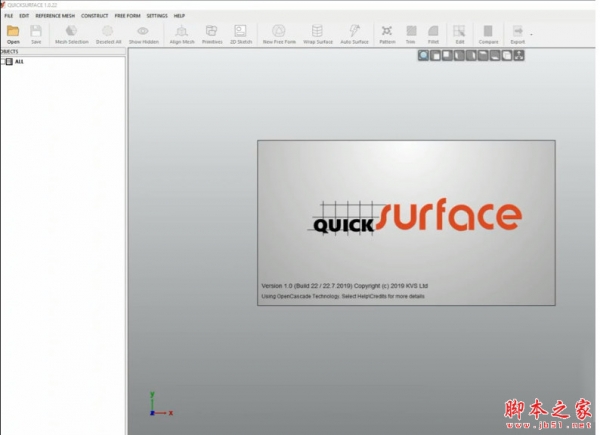Toggle the ALL objects checkbox
The image size is (600, 435).
3,61
